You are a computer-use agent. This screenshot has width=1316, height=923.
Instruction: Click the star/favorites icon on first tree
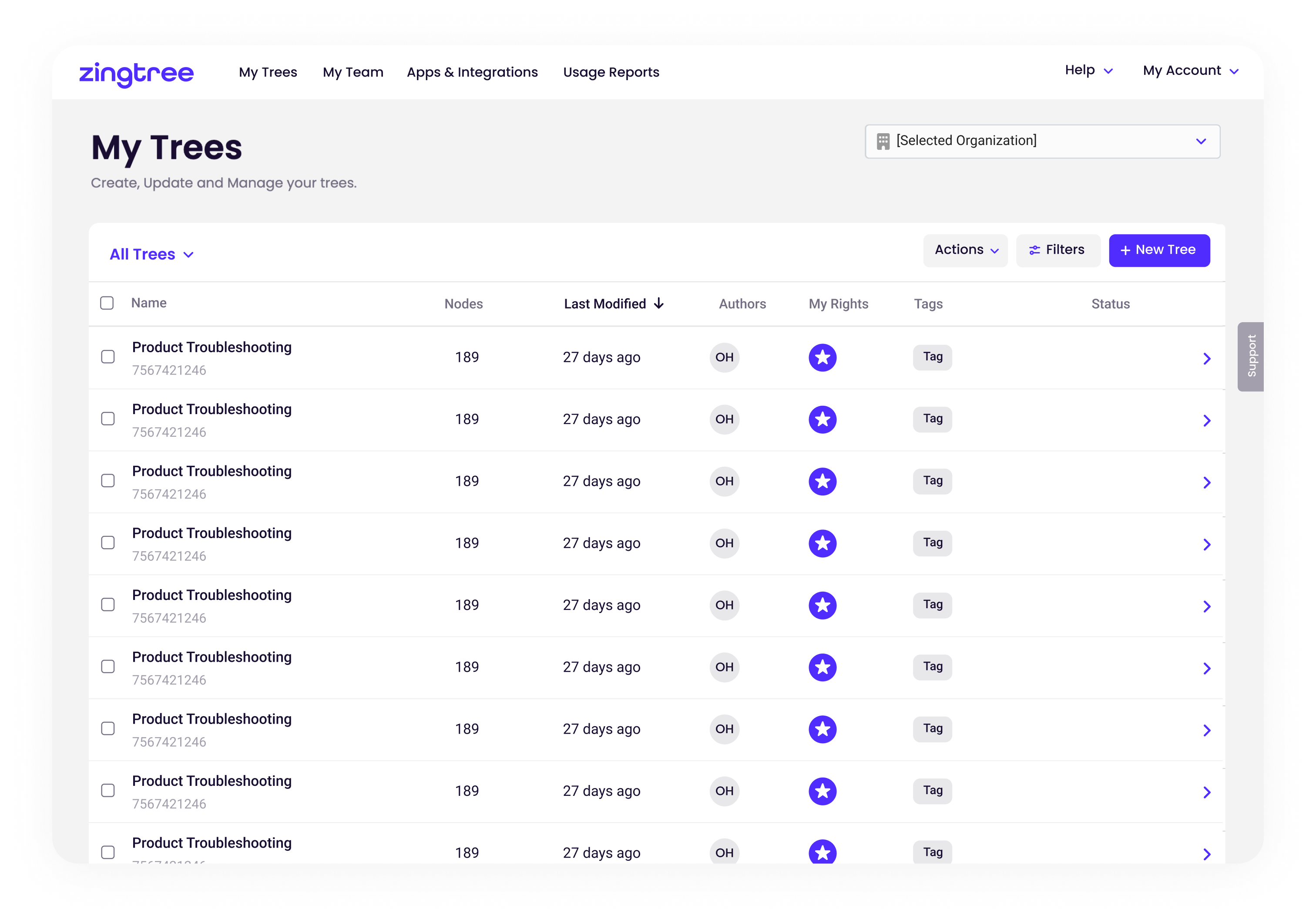click(x=822, y=356)
